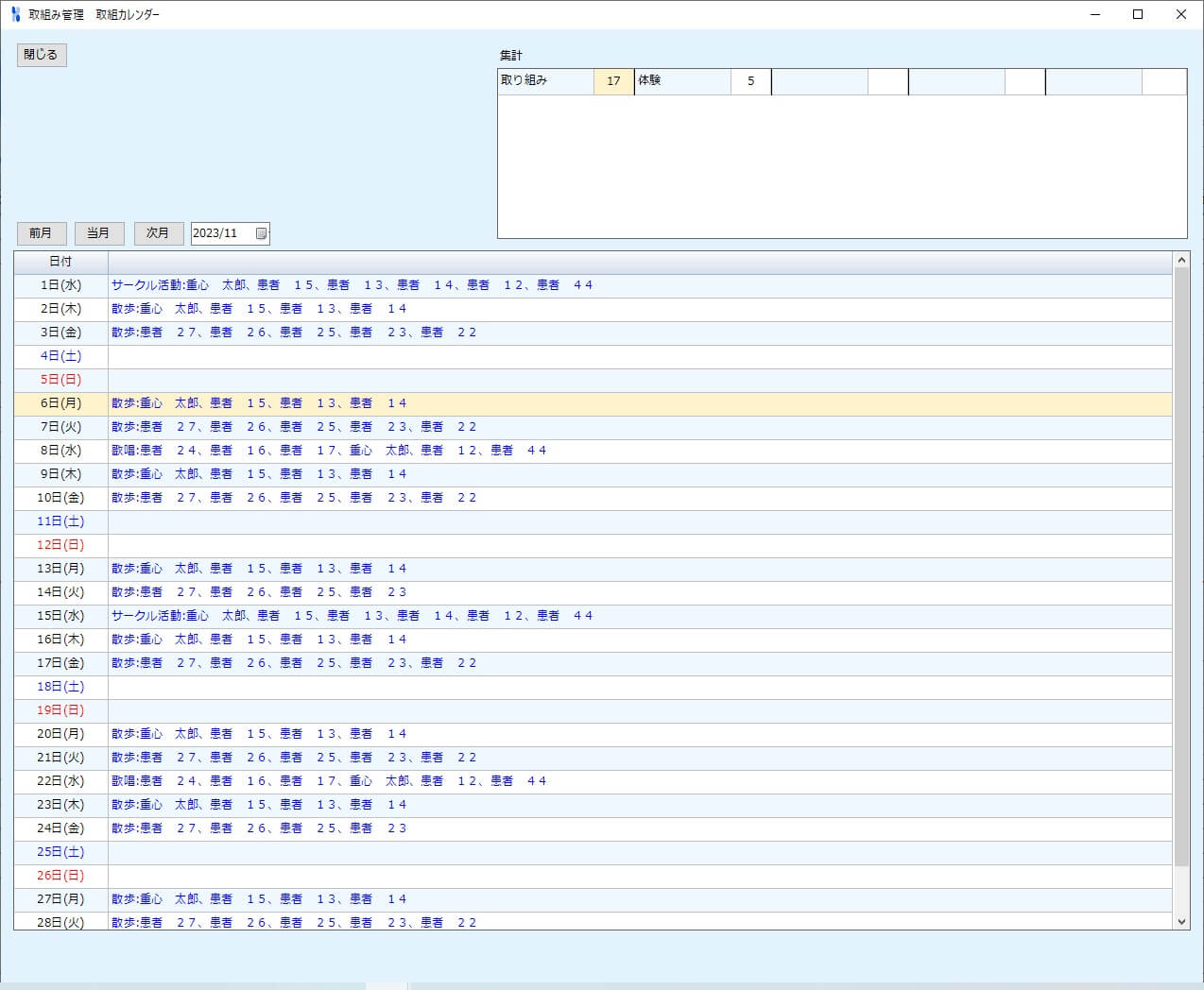Click the 2023/11 month input field
The height and width of the screenshot is (990, 1204).
click(x=222, y=233)
